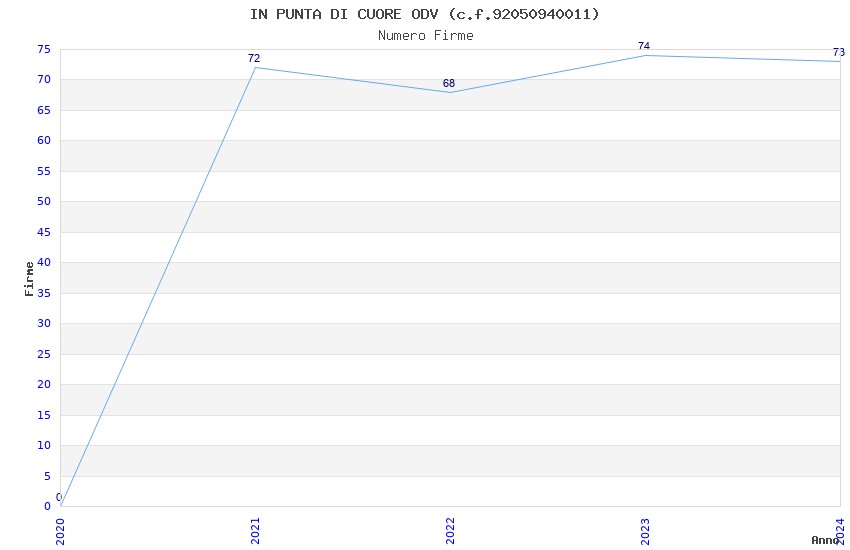Click the 2022 x-axis year label

click(x=450, y=530)
